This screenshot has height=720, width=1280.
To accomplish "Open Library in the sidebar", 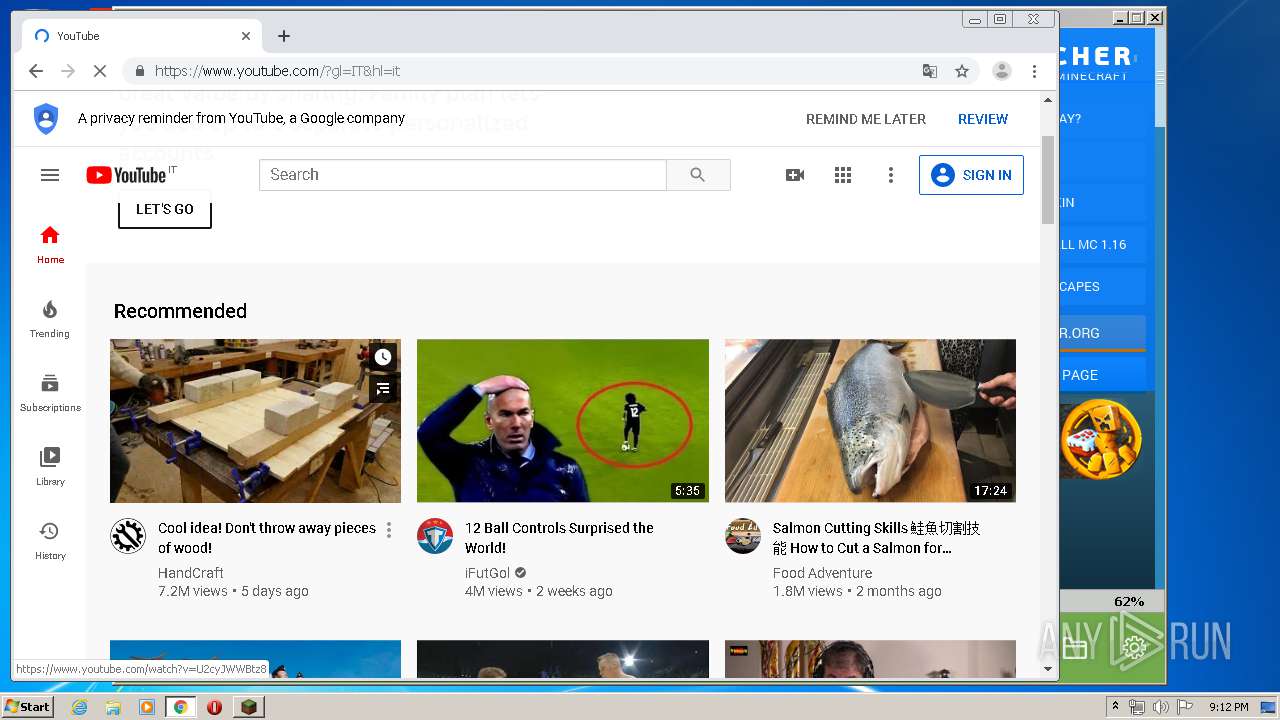I will 50,467.
